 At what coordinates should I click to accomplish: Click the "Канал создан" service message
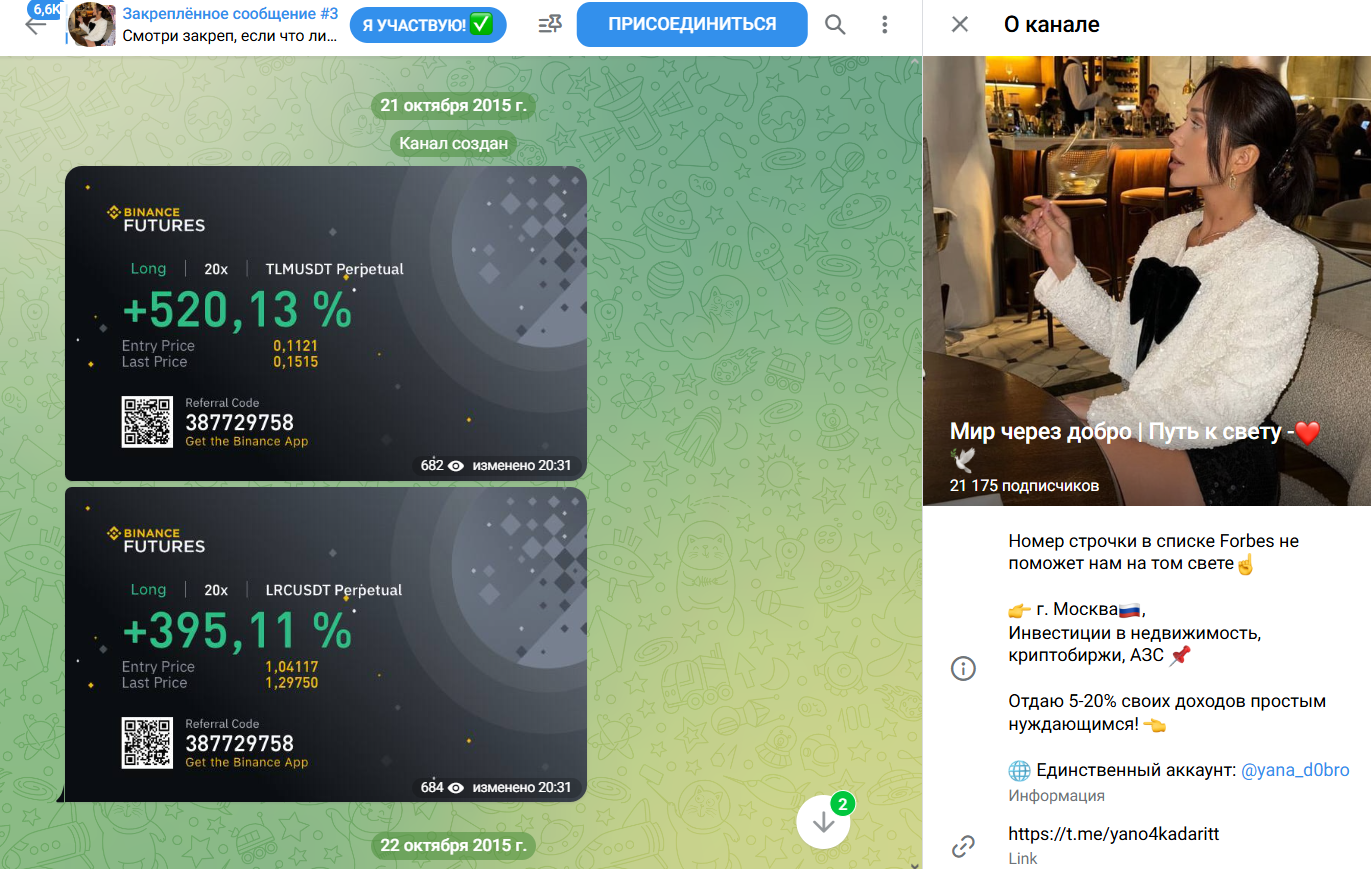(x=453, y=144)
